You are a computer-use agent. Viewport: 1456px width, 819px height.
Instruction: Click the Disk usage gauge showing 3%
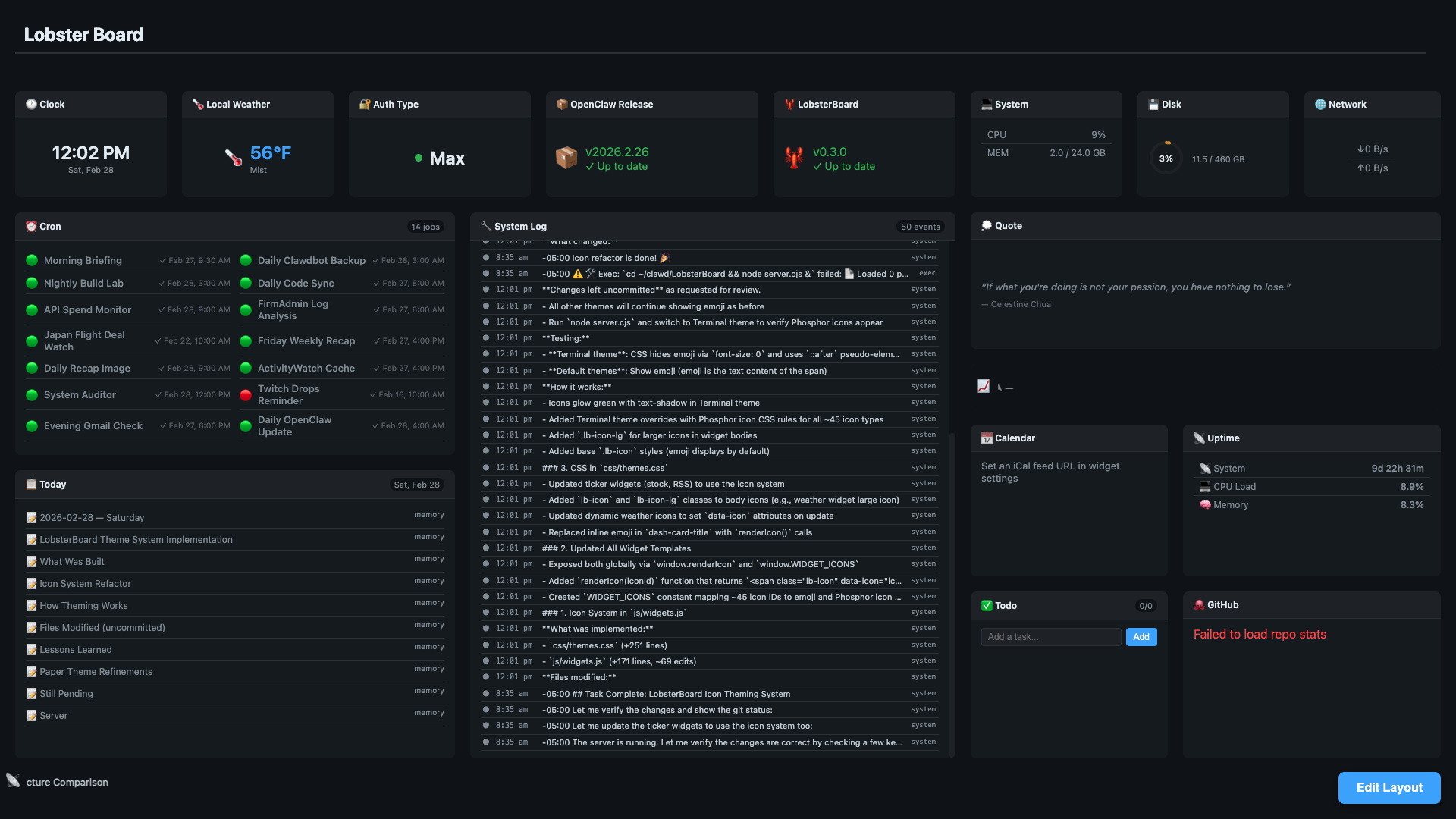point(1166,158)
